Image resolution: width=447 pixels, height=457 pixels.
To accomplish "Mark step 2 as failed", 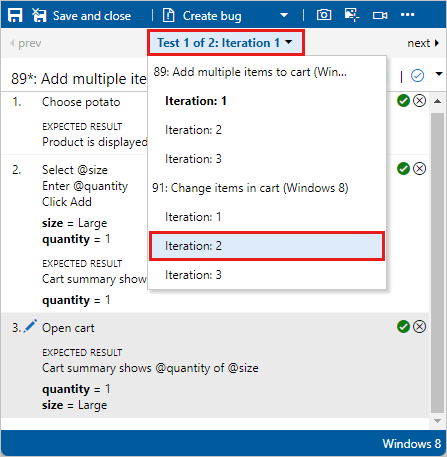I will click(419, 169).
